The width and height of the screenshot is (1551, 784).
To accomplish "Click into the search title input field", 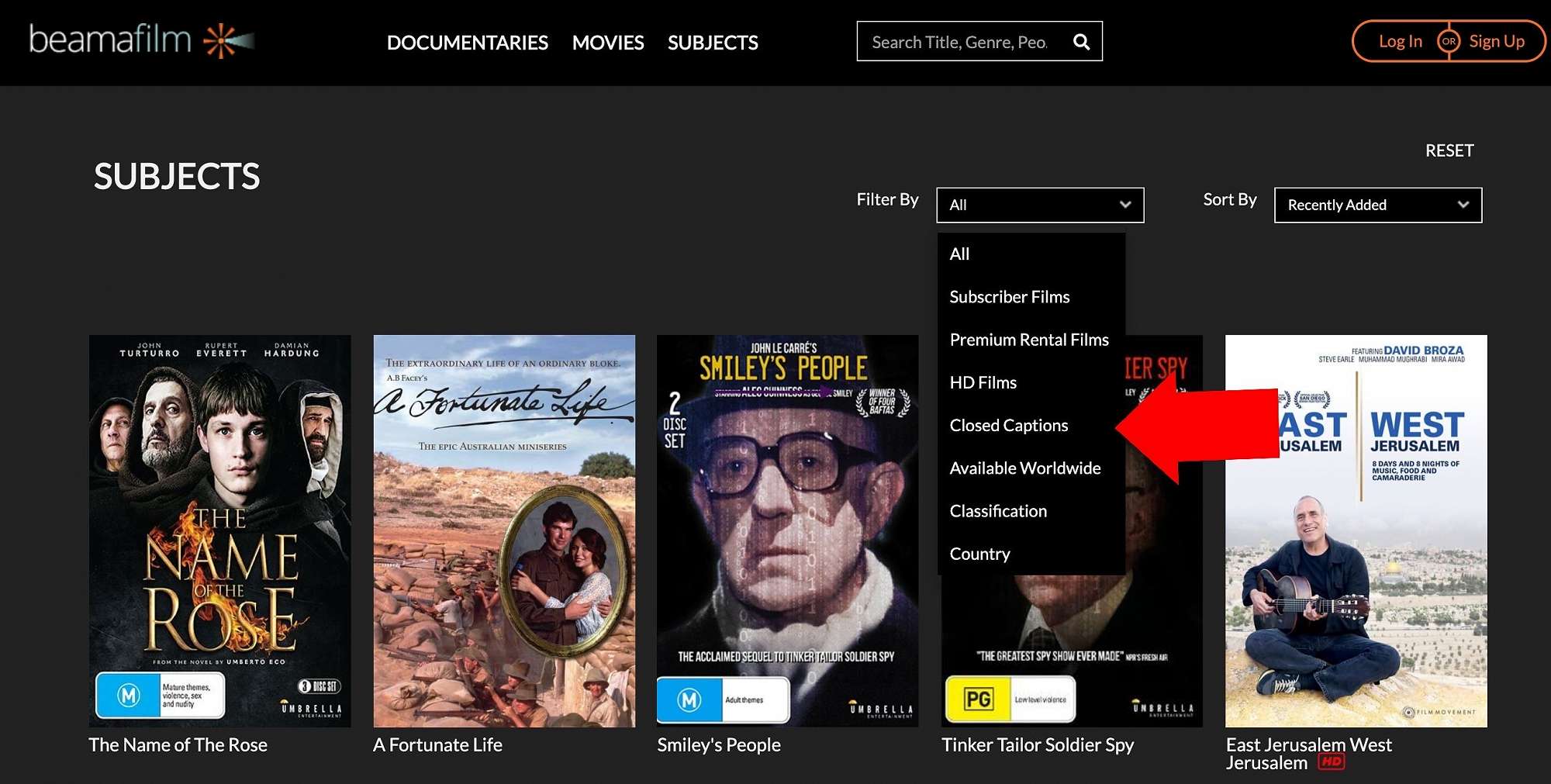I will 960,42.
